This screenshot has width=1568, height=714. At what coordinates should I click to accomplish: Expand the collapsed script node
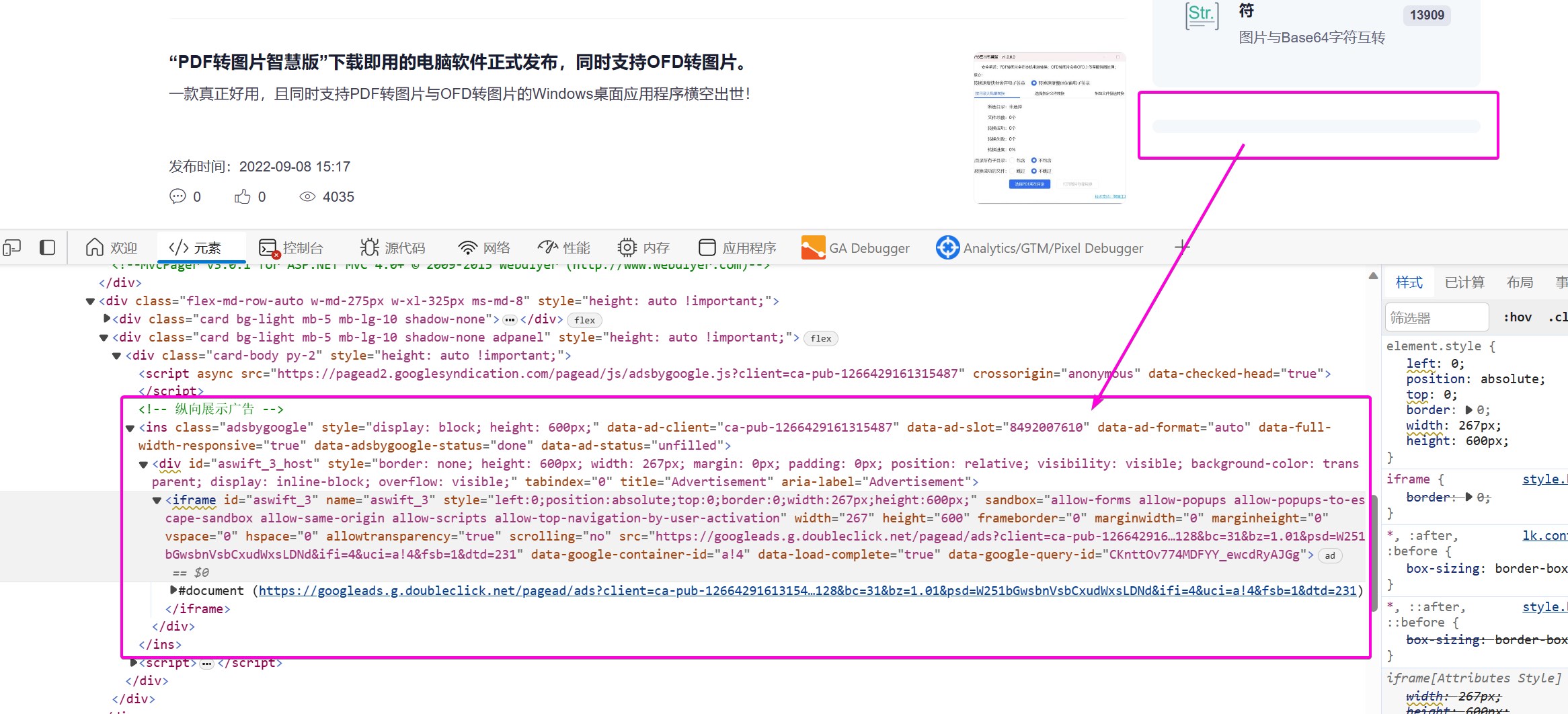(x=133, y=663)
